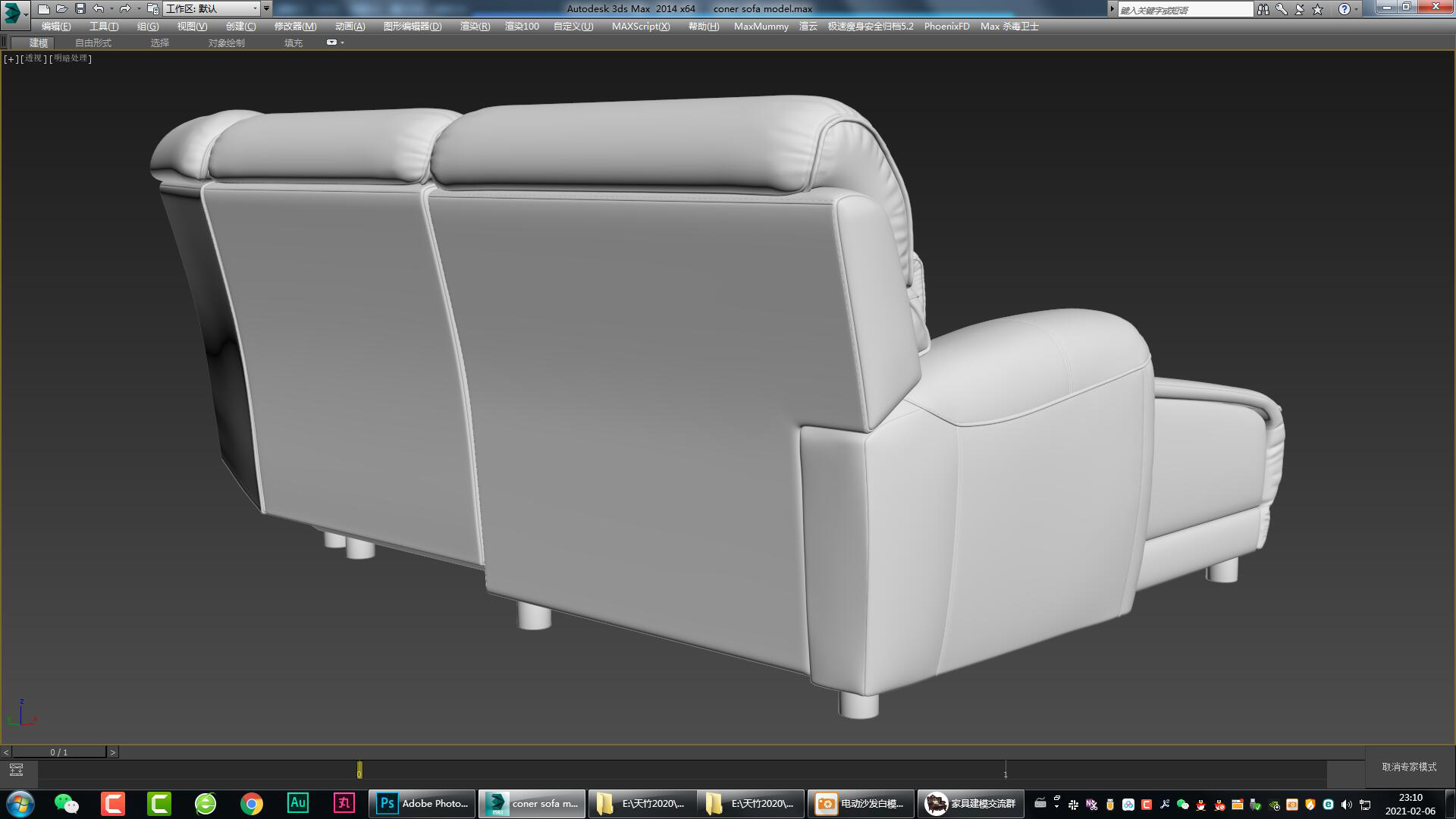Click the Undo history dropdown arrow

point(111,8)
